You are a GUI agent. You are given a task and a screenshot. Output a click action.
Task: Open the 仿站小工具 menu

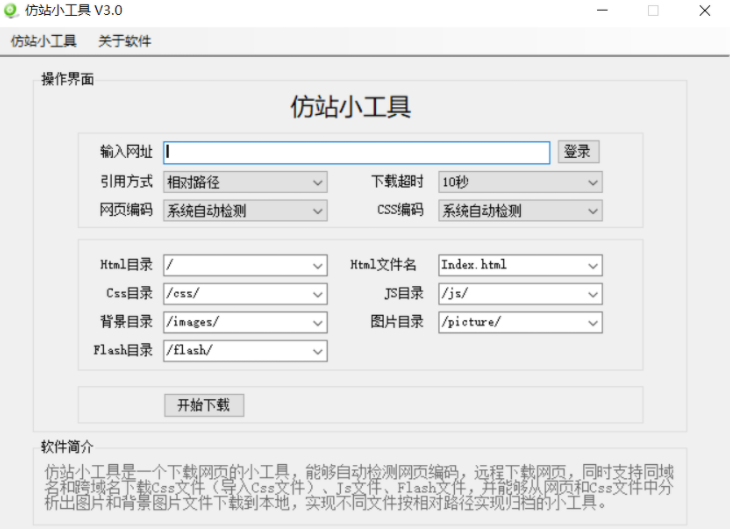tap(44, 41)
